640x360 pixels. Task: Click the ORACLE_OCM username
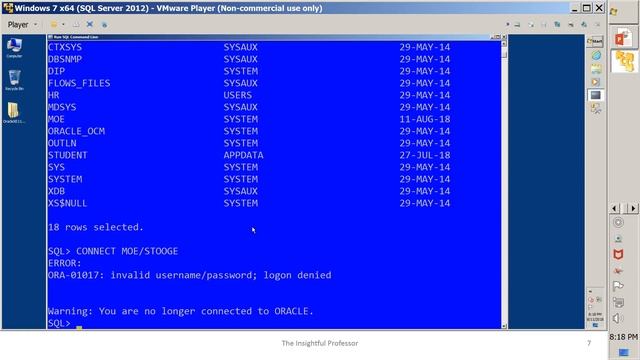(76, 131)
